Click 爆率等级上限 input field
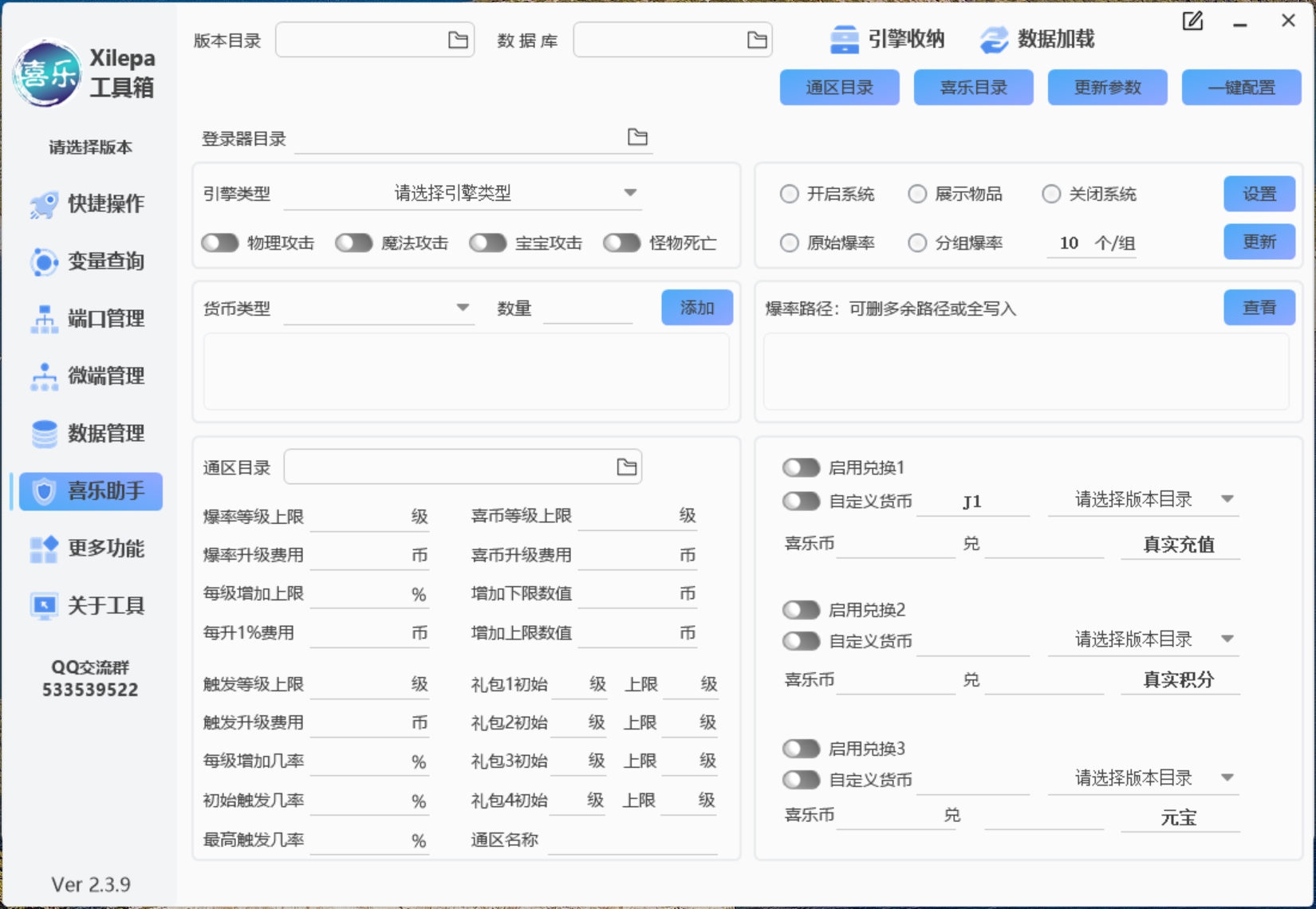Viewport: 1316px width, 909px height. tap(360, 517)
